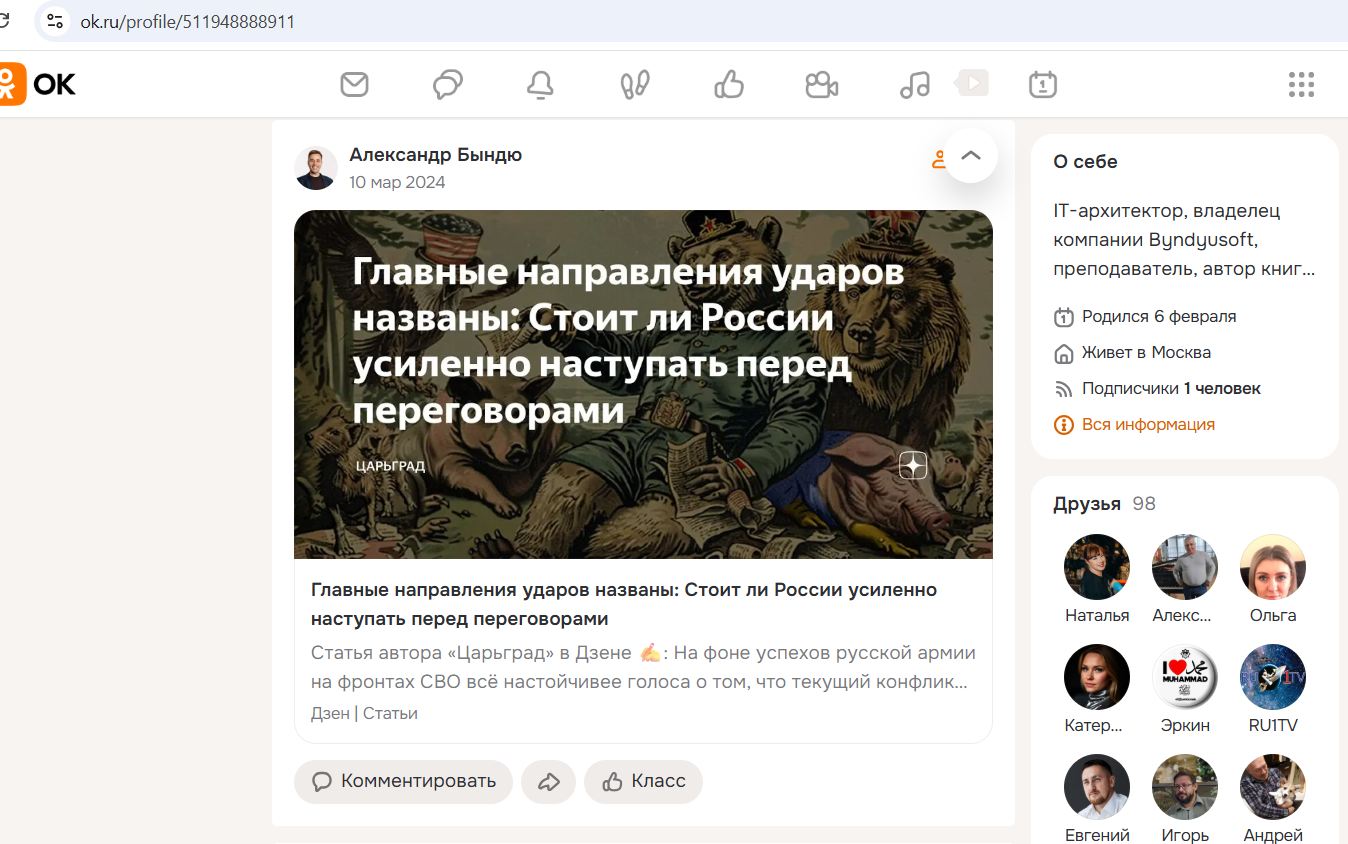The image size is (1348, 844).
Task: Open the video camera icon
Action: [x=821, y=84]
